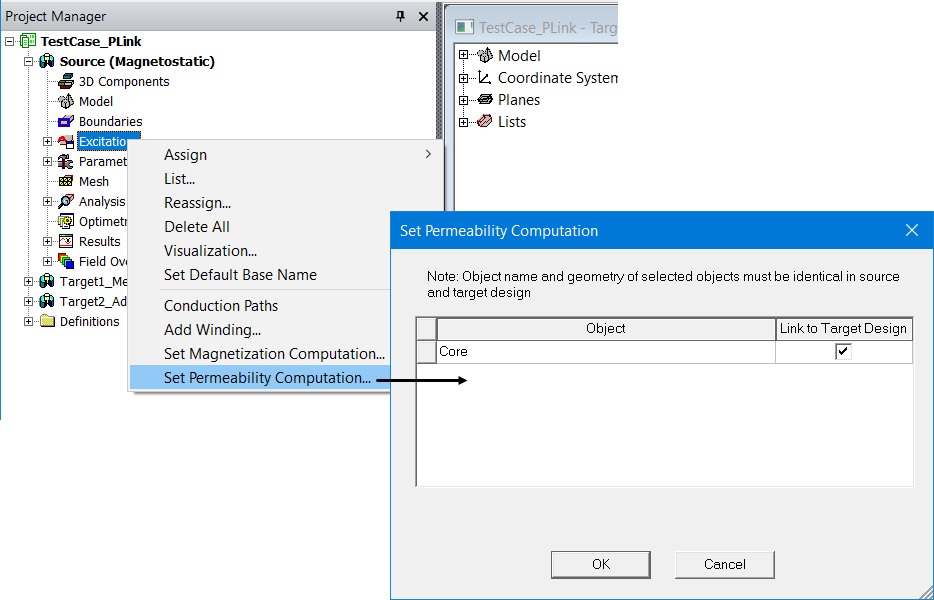Select the Source (Magnetostatic) design label
The height and width of the screenshot is (600, 934).
[137, 61]
